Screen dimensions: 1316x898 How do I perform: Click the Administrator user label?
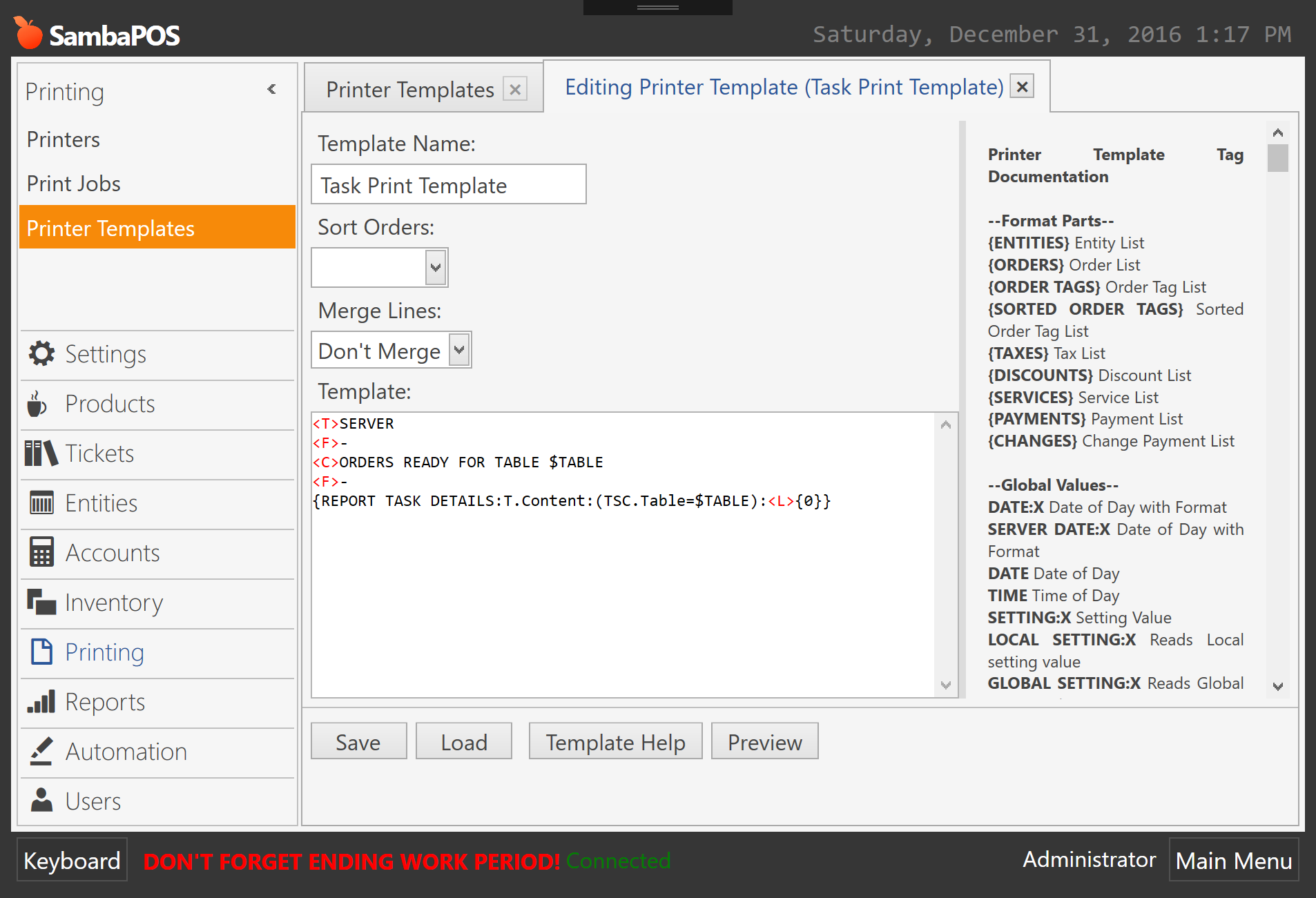pos(1089,859)
